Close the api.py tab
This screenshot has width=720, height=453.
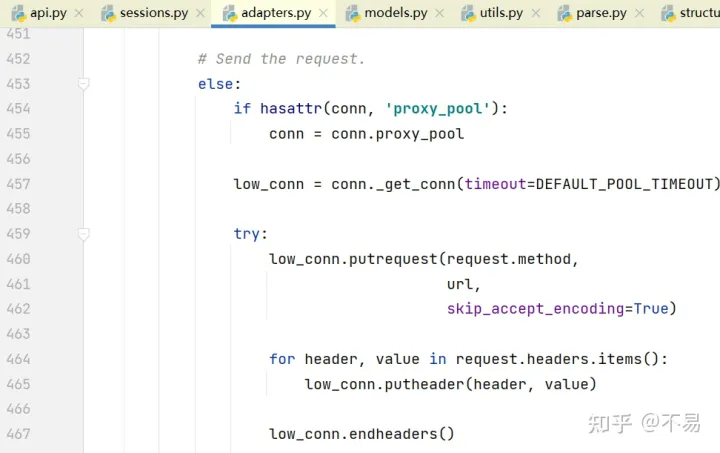[x=79, y=13]
